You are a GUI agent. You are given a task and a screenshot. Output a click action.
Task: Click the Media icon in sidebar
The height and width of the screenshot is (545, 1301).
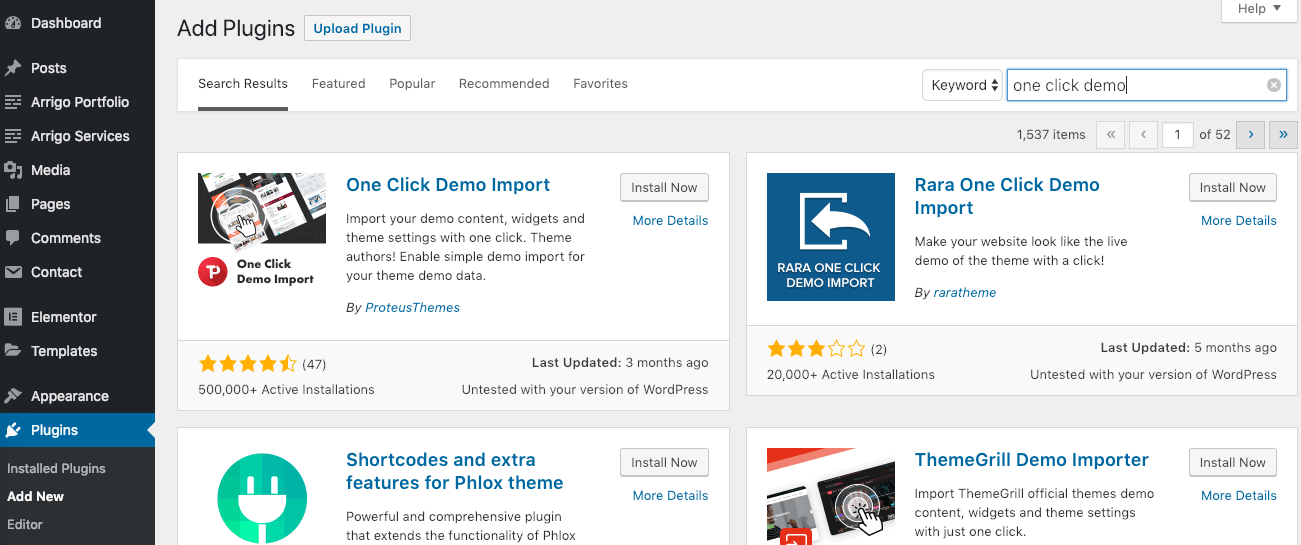(x=13, y=170)
